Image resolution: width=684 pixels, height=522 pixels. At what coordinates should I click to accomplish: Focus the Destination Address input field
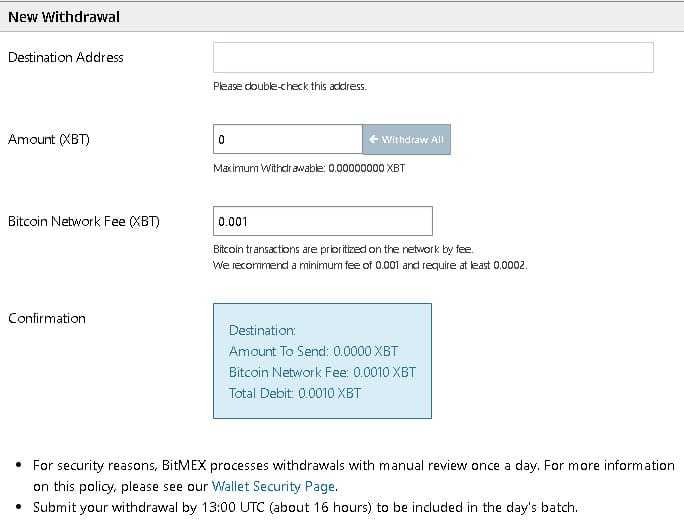[433, 58]
